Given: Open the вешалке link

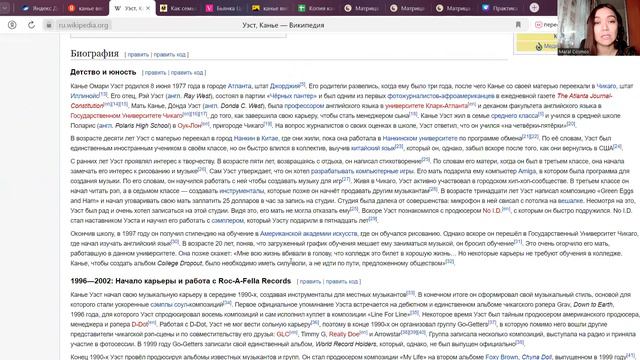Looking at the screenshot, I should click(570, 201).
